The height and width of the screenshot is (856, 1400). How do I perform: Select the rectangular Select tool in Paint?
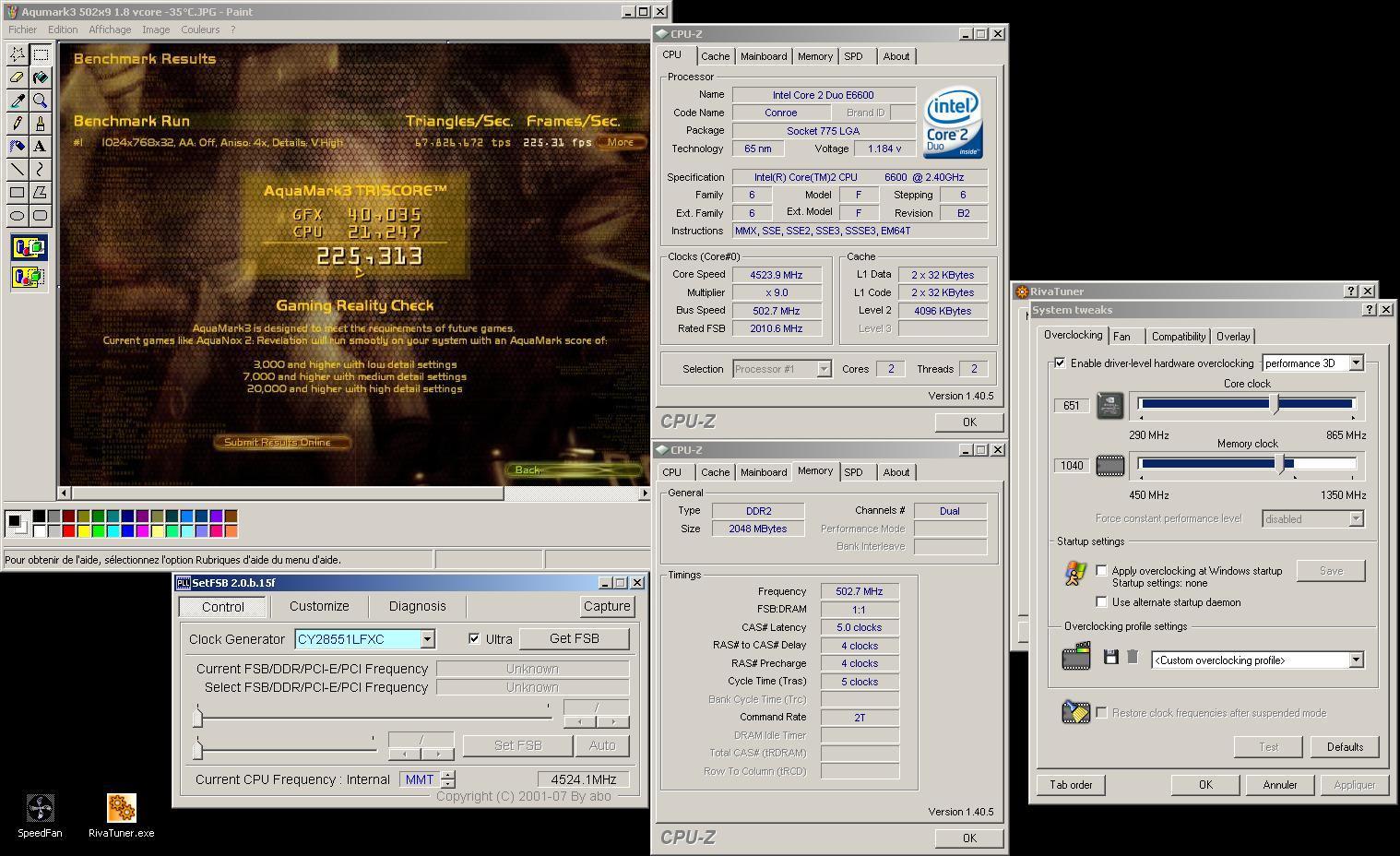coord(41,54)
